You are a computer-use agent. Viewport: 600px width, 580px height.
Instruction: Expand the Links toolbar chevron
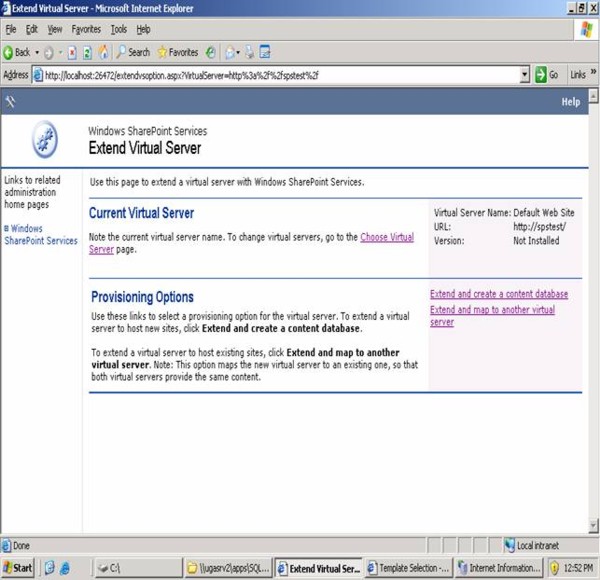coord(593,72)
